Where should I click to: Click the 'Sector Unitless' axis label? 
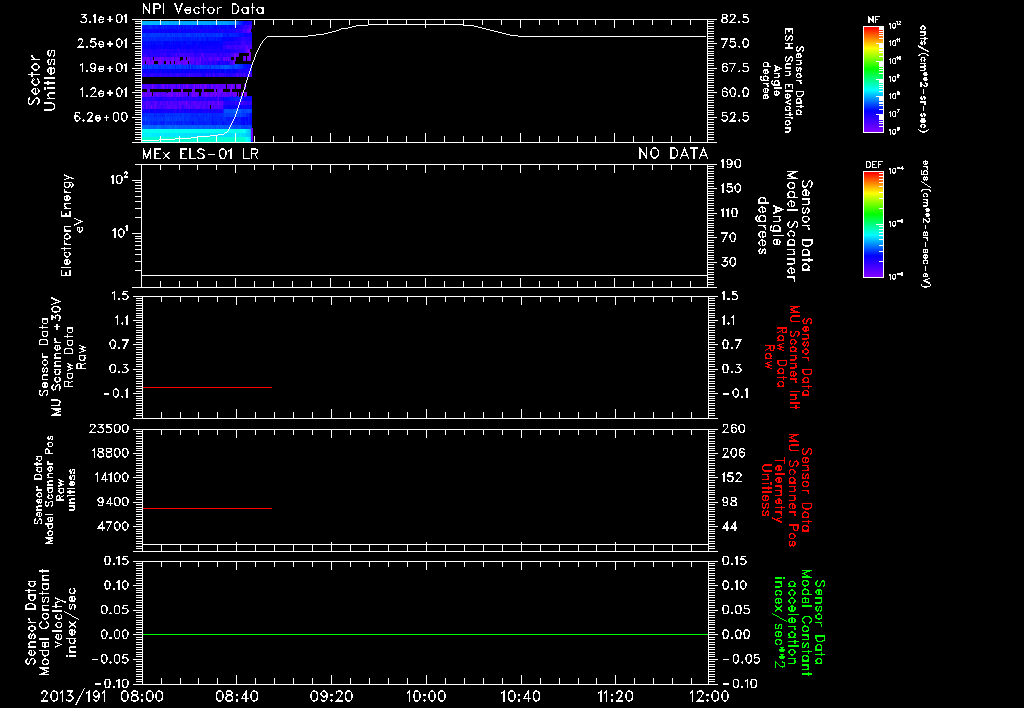tap(42, 81)
